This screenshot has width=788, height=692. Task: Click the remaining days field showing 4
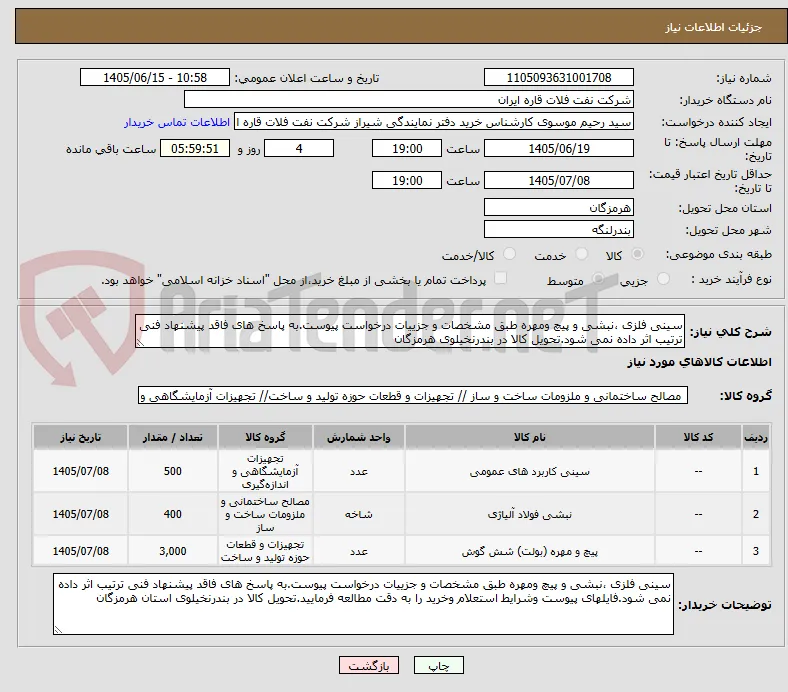[x=299, y=149]
